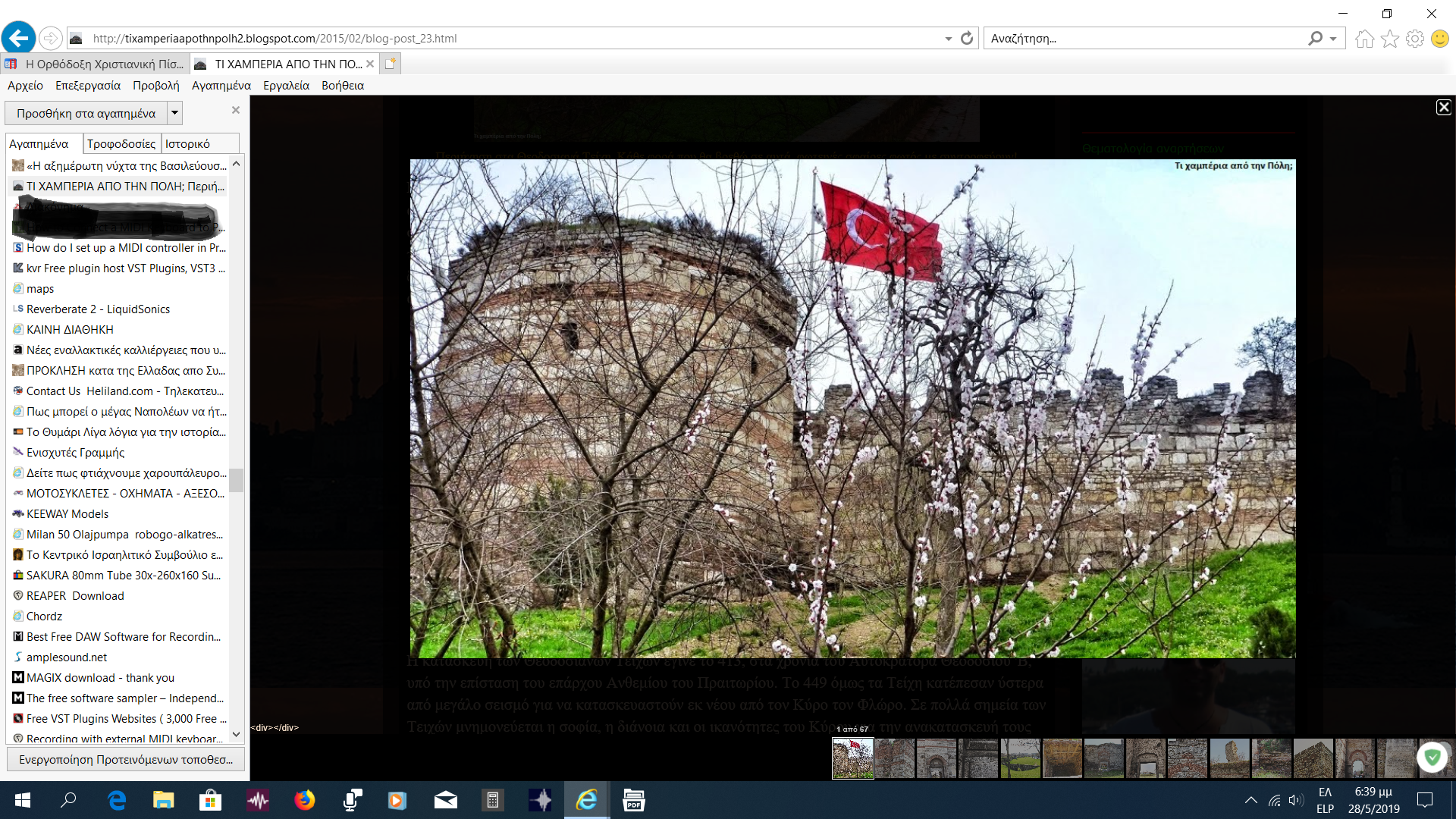This screenshot has height=819, width=1456.
Task: Open Favorites star icon in toolbar
Action: pos(1389,39)
